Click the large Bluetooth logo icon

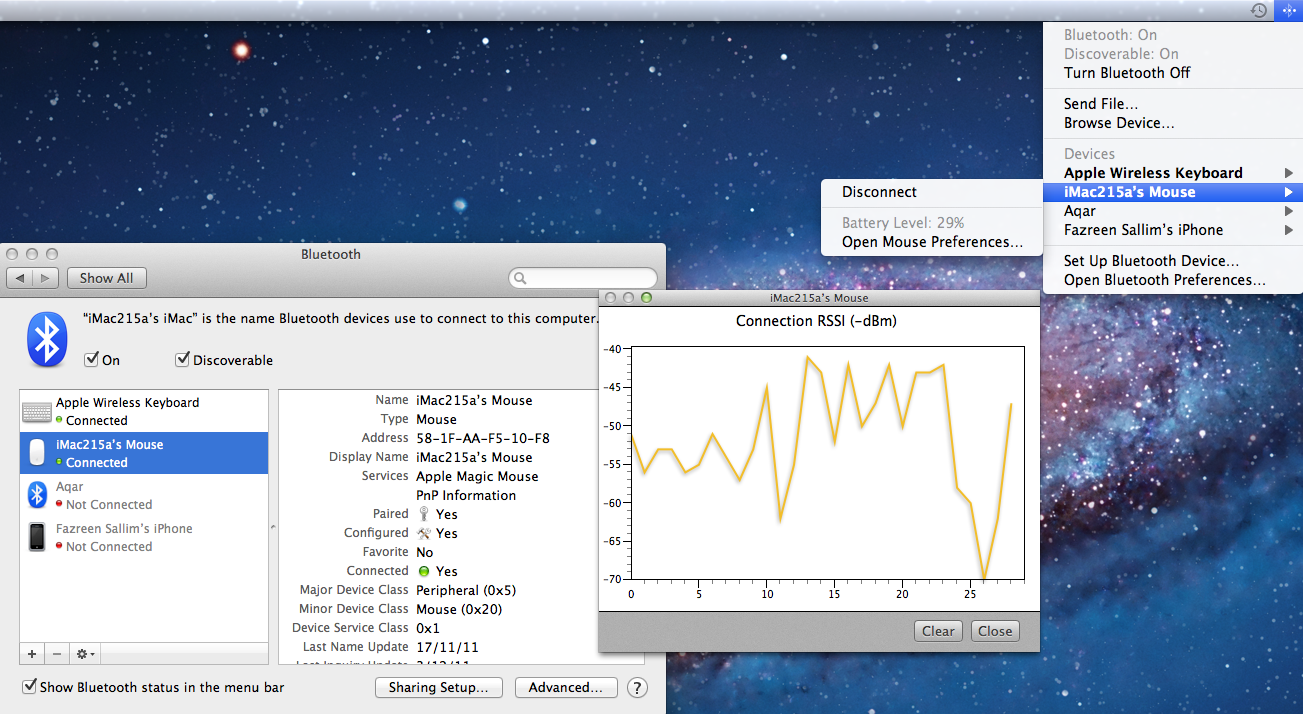tap(46, 339)
